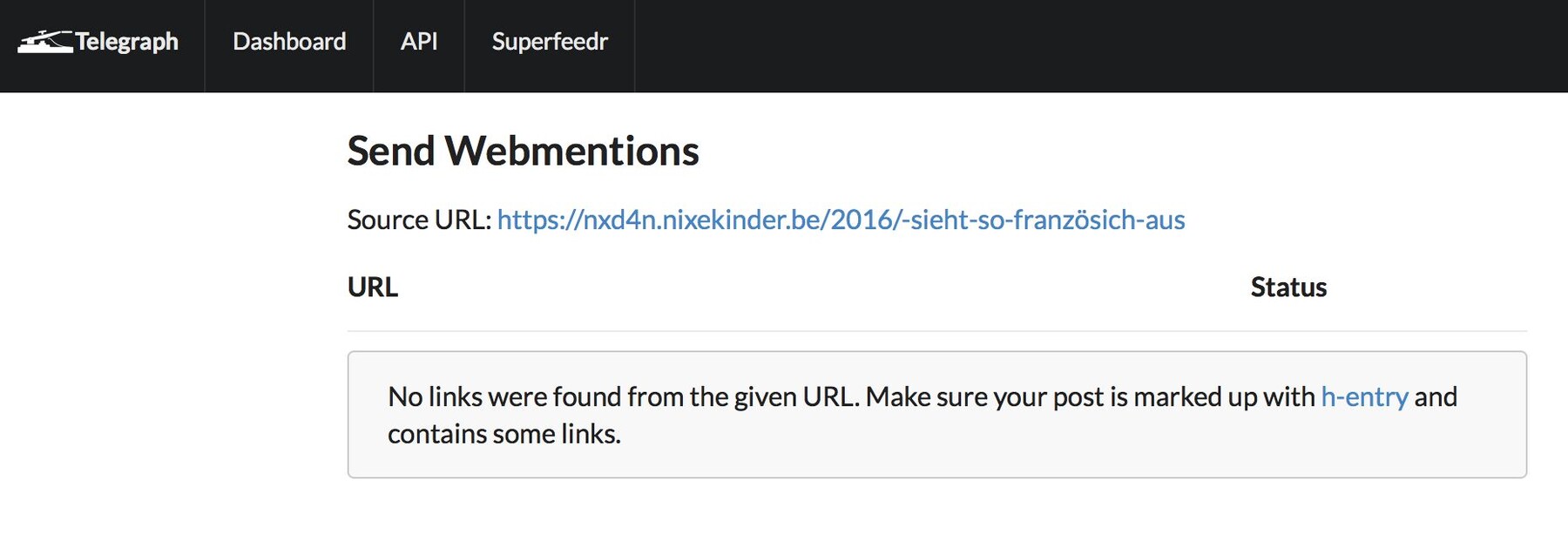Click the empty space between URL and Status

point(823,287)
